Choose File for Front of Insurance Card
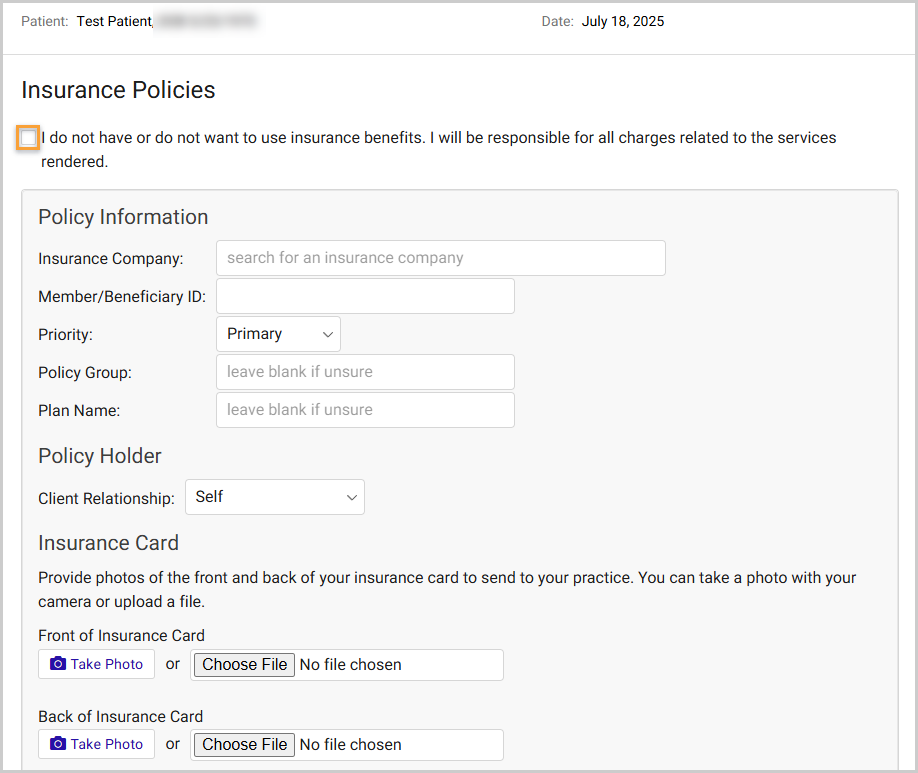Viewport: 918px width, 773px height. click(x=244, y=665)
